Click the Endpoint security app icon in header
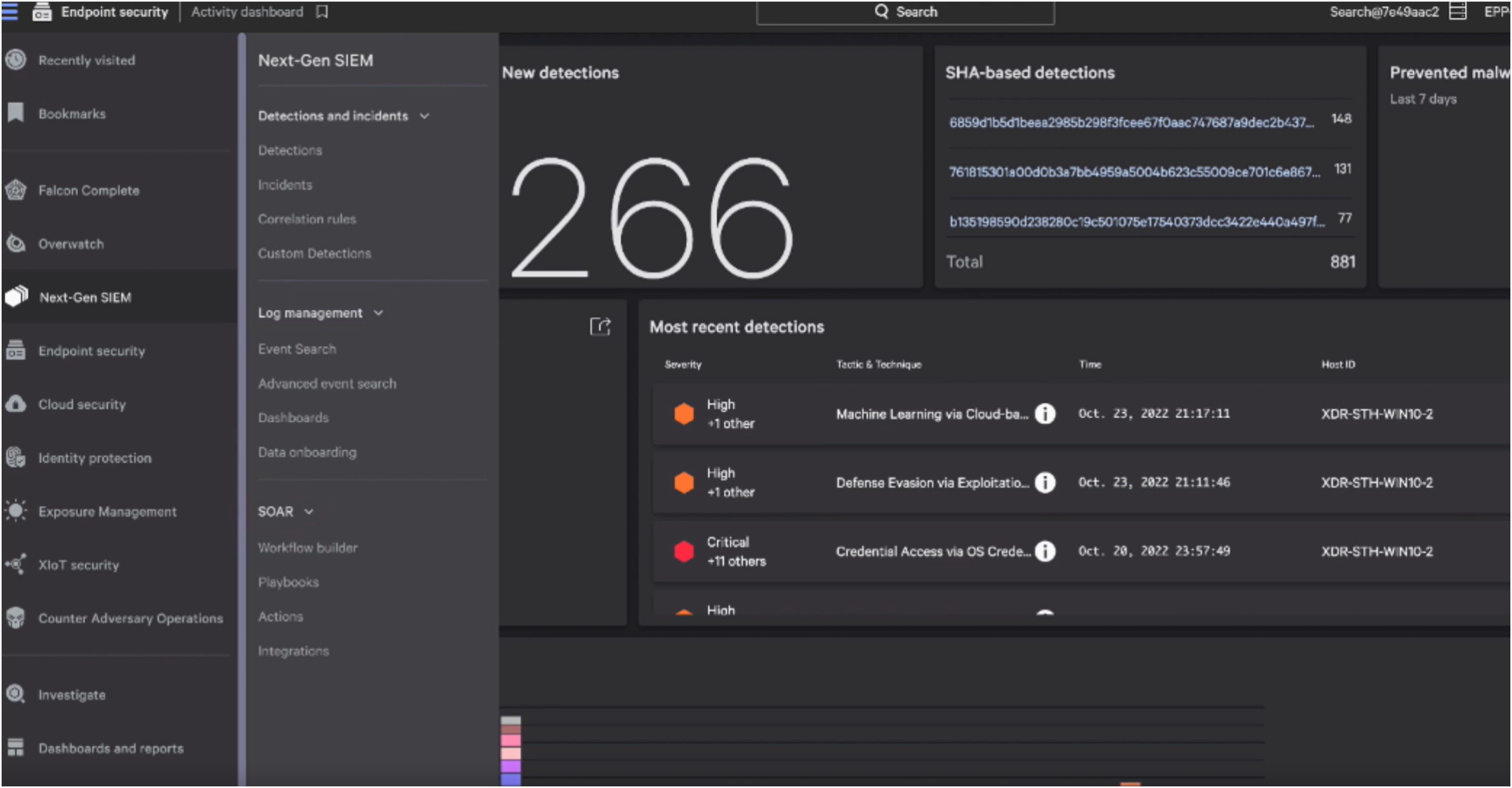1512x788 pixels. [41, 12]
